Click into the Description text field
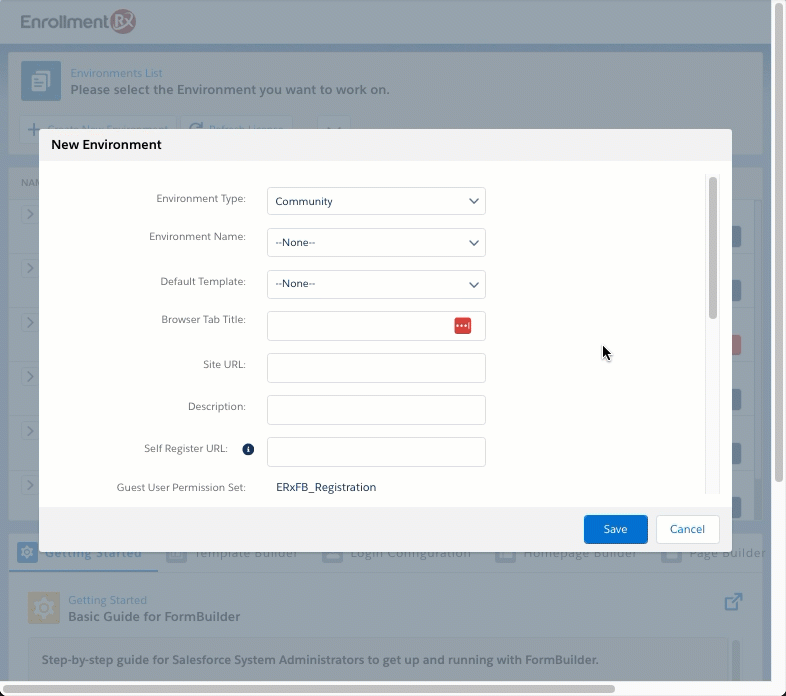Screen dimensions: 786x696 376,410
